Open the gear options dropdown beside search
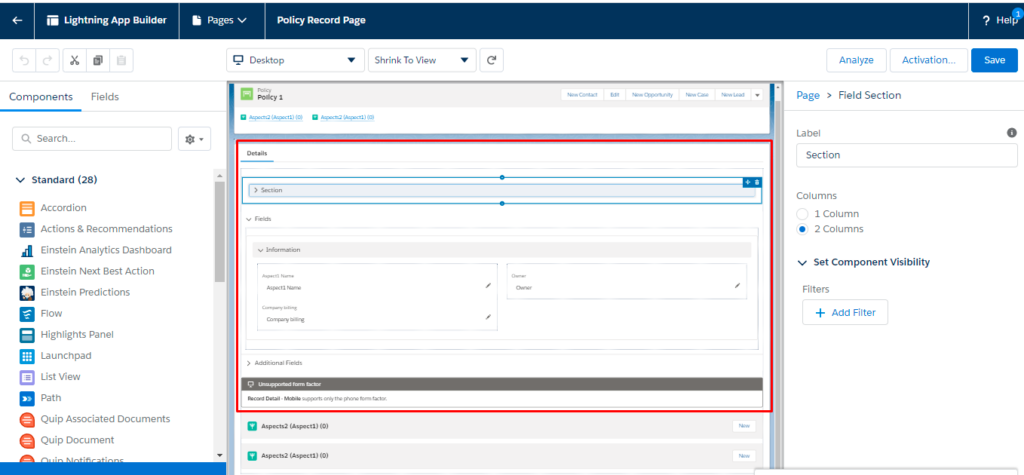This screenshot has height=475, width=1024. [x=195, y=139]
